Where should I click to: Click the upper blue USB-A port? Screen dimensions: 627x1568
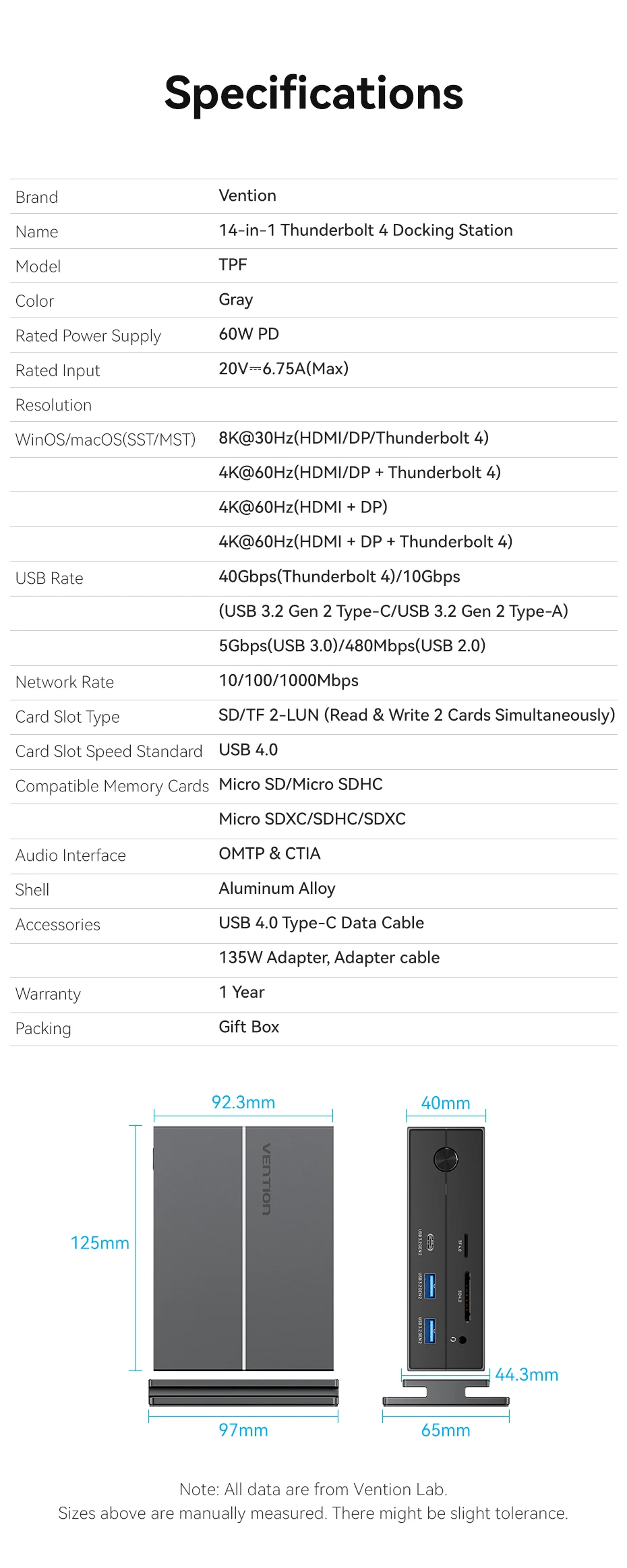[431, 1286]
